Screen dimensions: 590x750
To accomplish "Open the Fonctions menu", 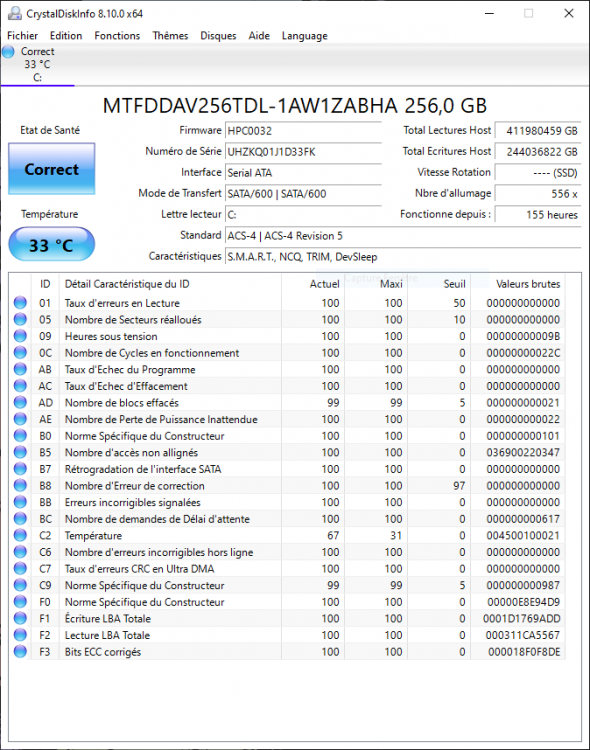I will pyautogui.click(x=117, y=35).
